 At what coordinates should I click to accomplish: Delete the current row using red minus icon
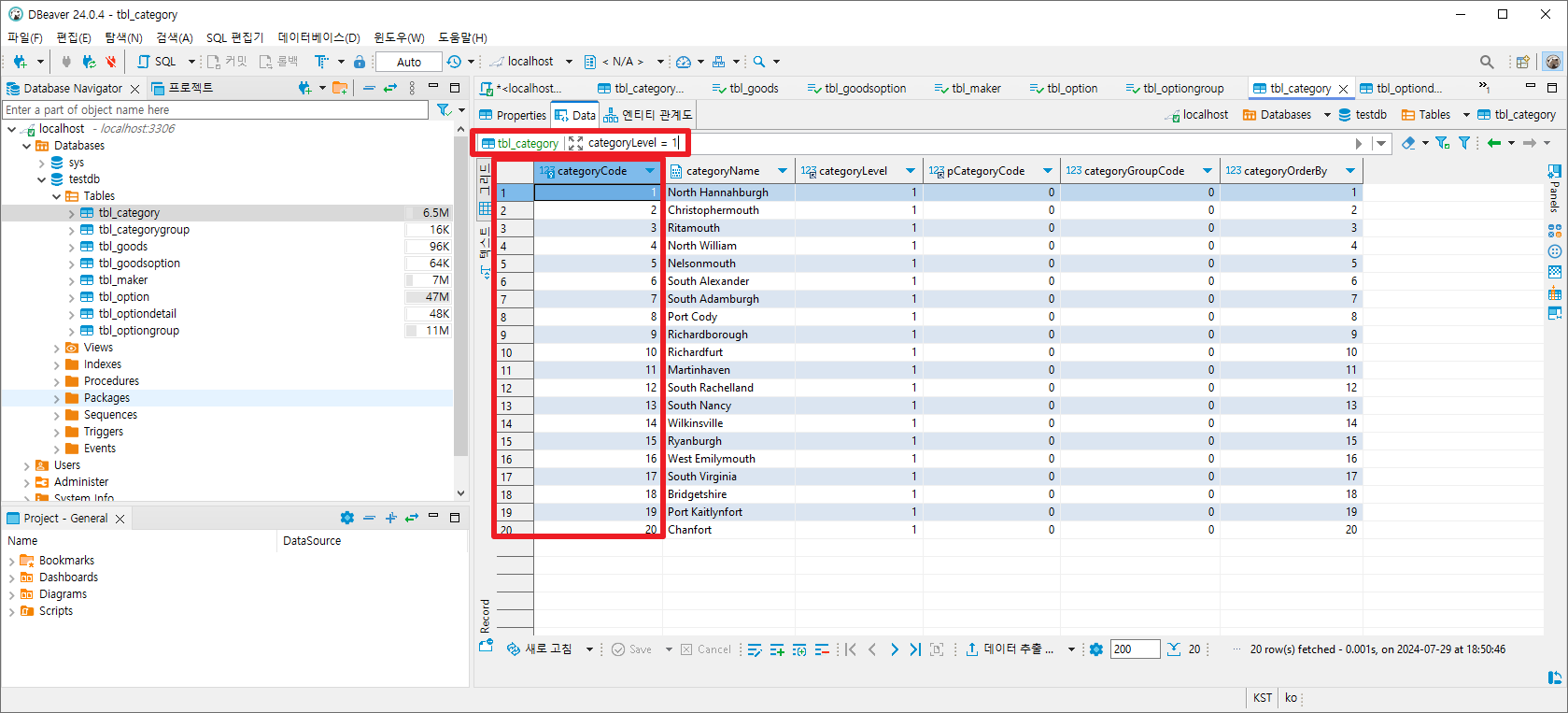pos(822,649)
